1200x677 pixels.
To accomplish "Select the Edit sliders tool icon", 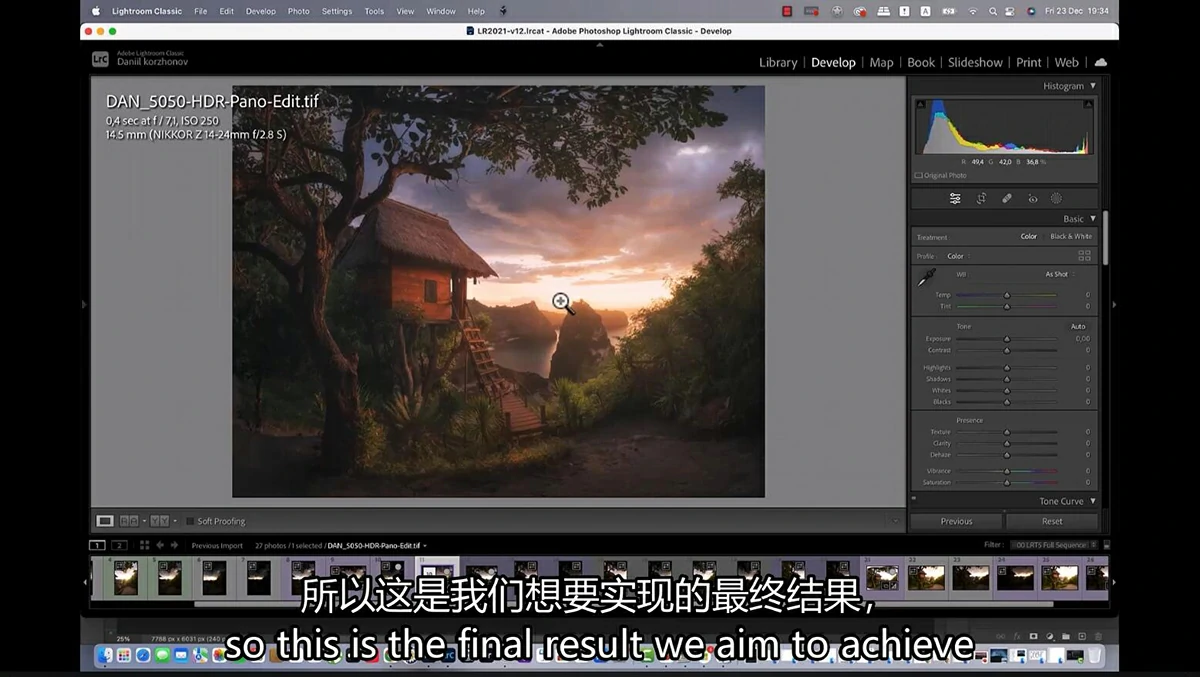I will coord(955,199).
